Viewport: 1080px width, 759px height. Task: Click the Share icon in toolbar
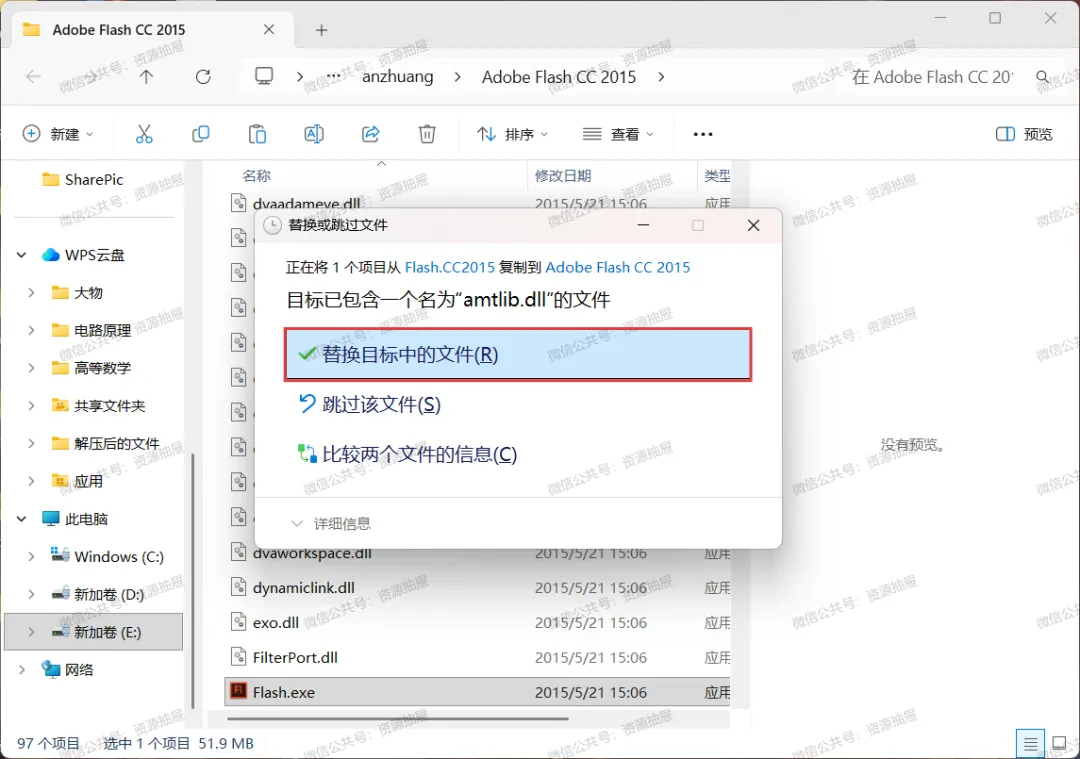371,134
